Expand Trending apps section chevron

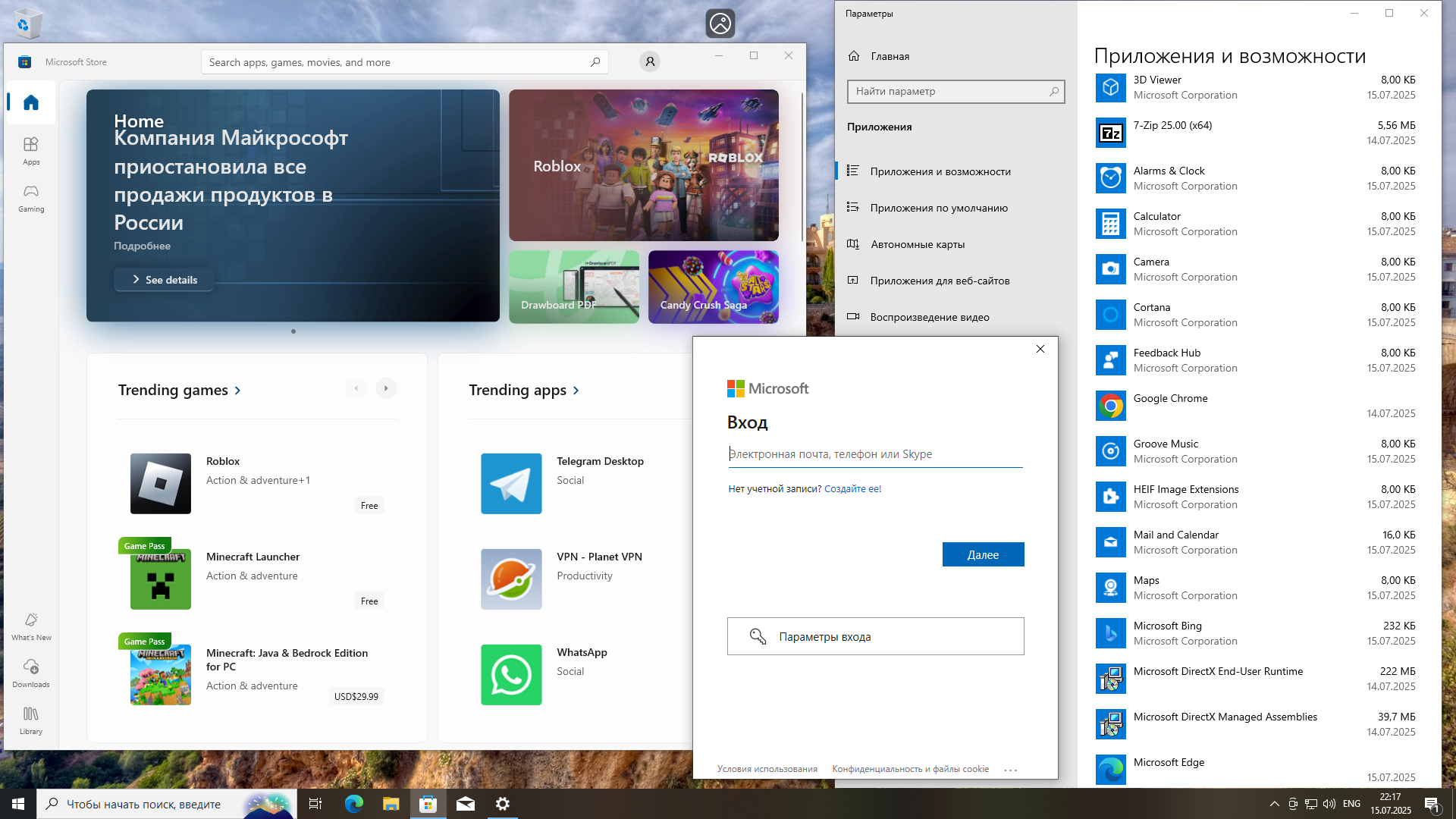[576, 391]
